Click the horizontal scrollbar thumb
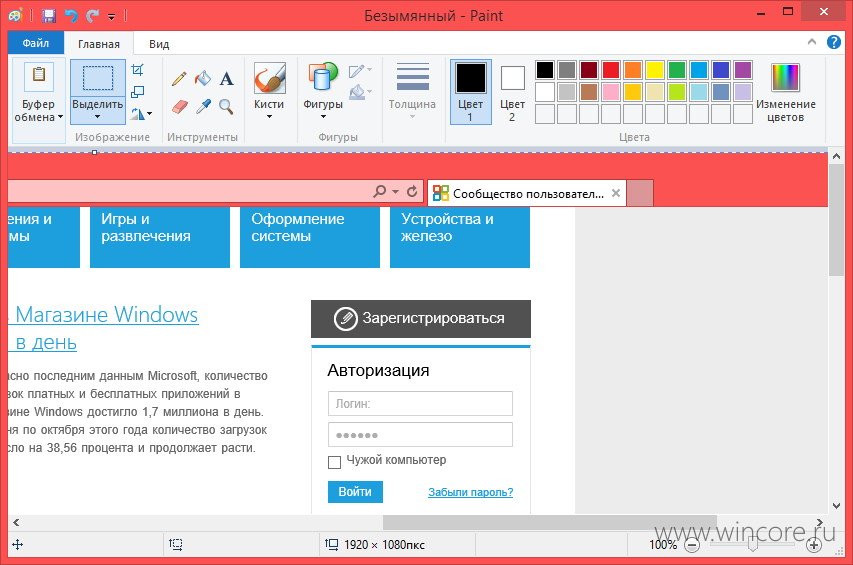This screenshot has width=853, height=565. 549,522
